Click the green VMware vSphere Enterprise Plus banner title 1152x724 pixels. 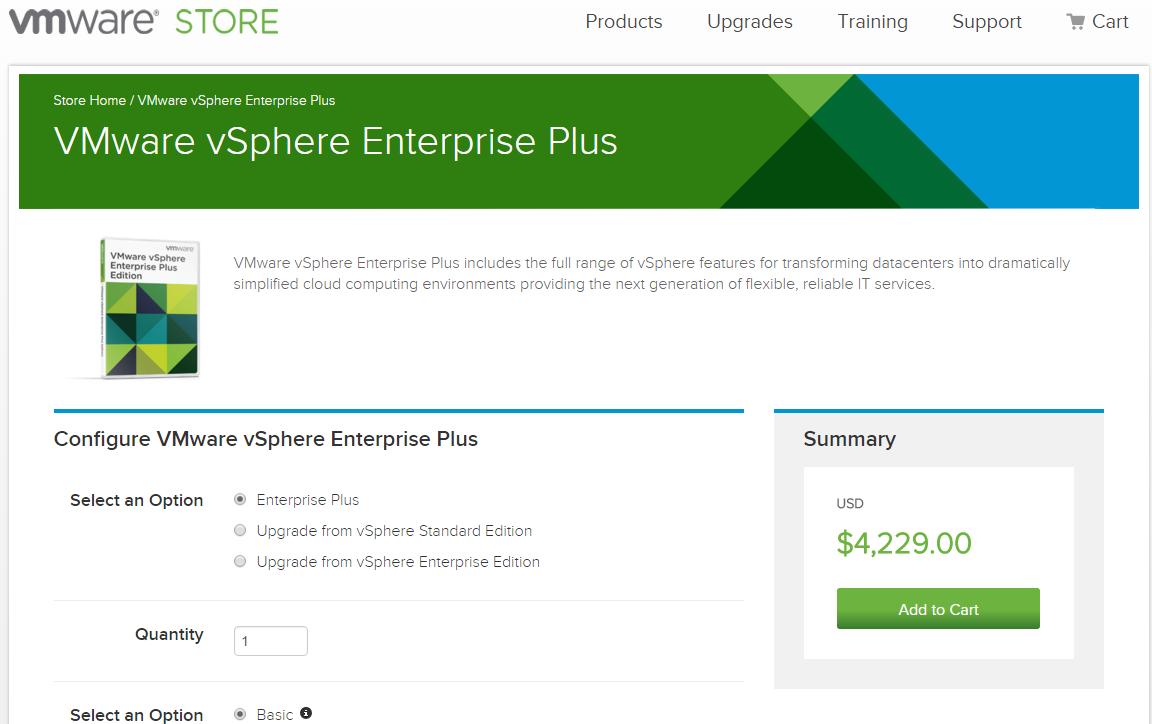pos(336,141)
